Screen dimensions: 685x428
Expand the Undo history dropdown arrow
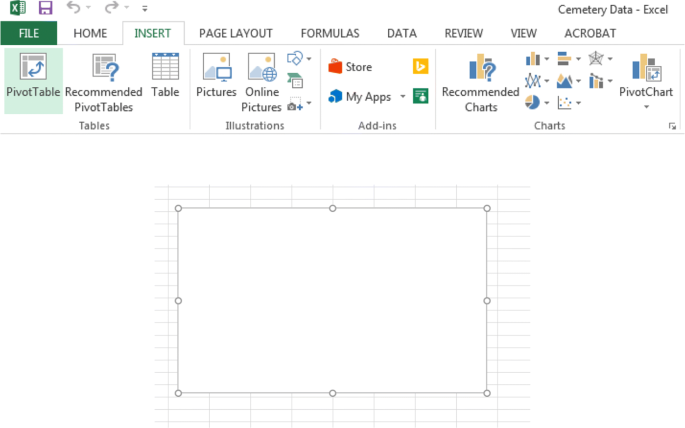88,7
